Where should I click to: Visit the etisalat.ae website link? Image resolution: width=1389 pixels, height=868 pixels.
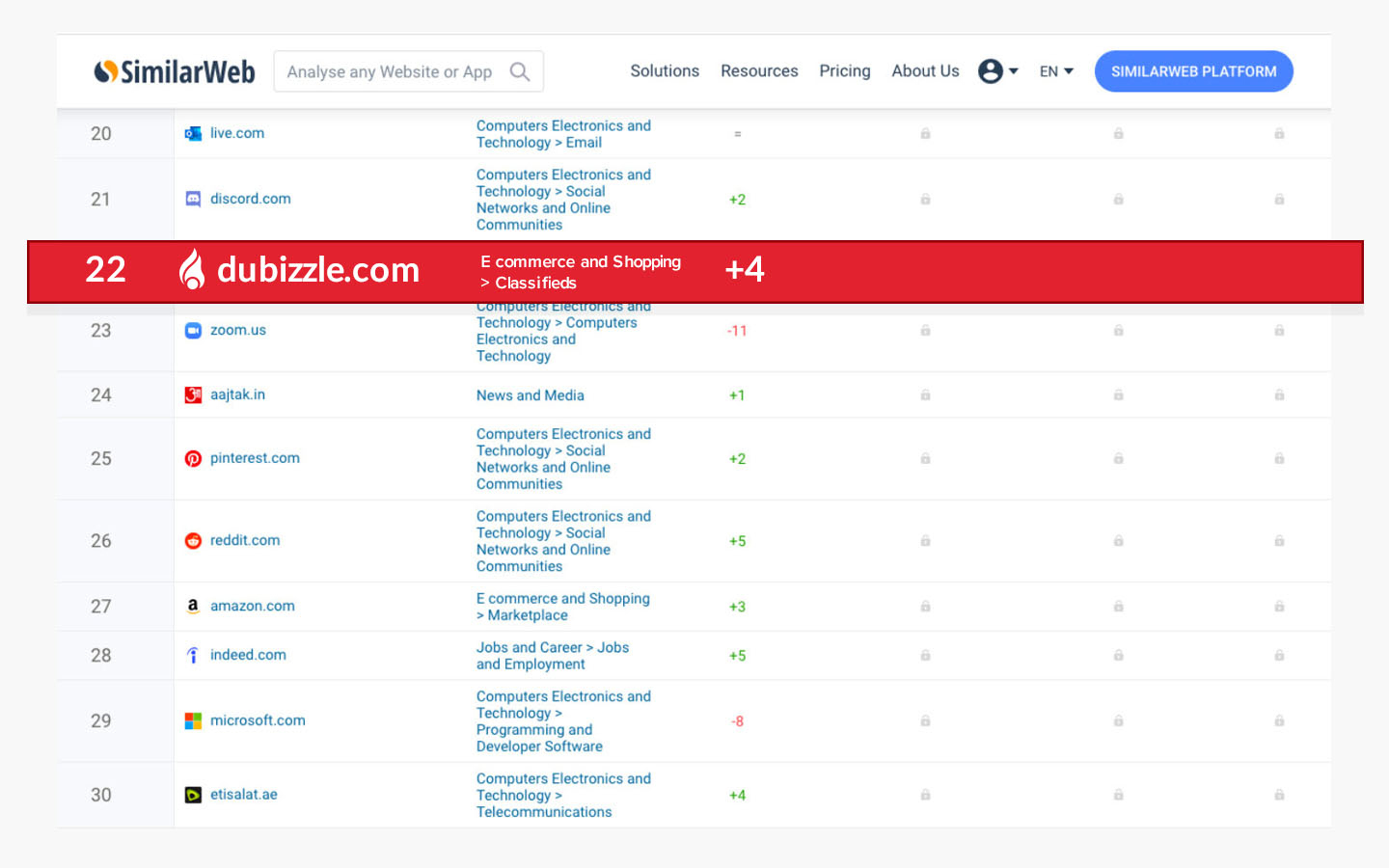point(243,794)
